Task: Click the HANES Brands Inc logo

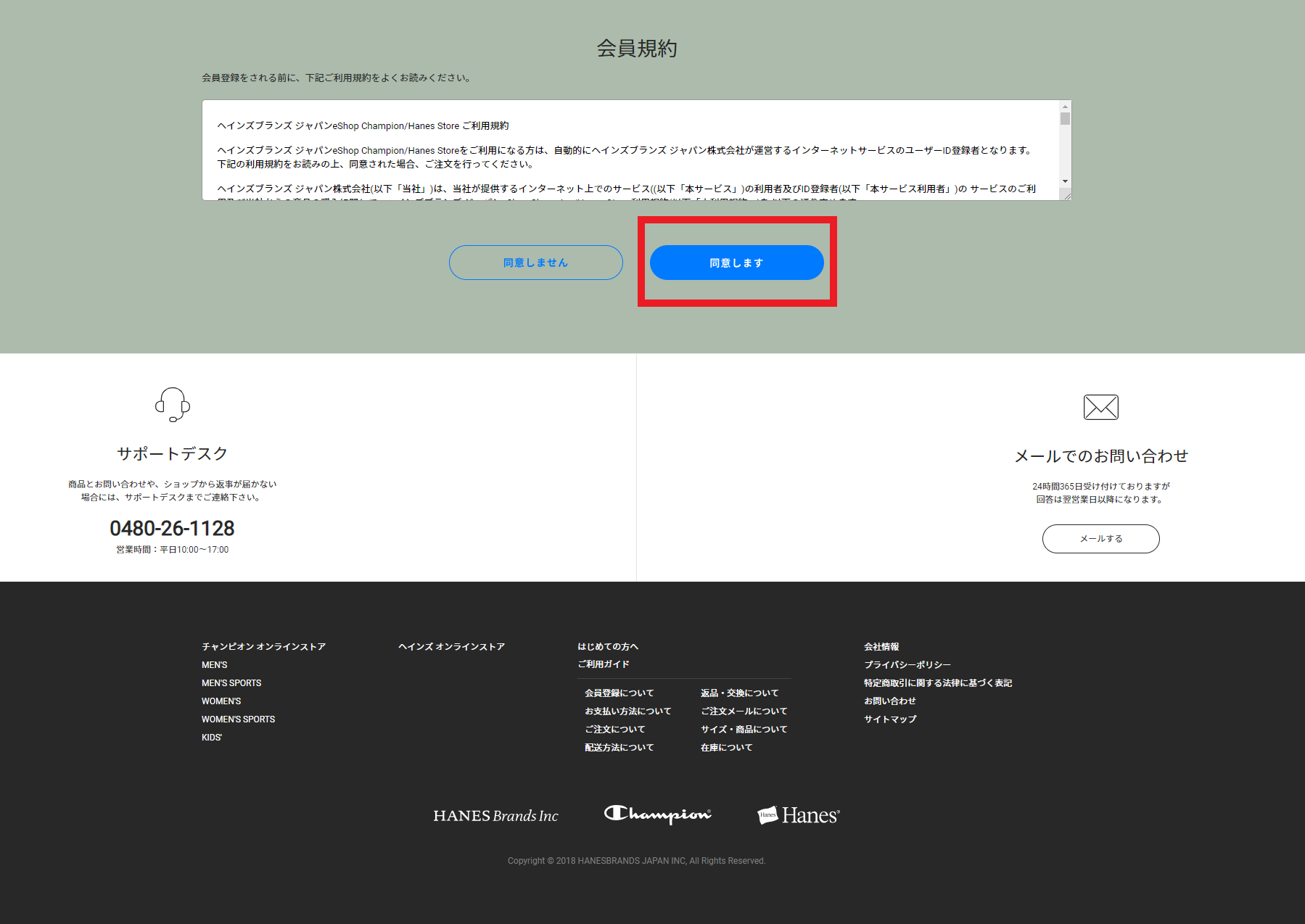Action: click(495, 816)
